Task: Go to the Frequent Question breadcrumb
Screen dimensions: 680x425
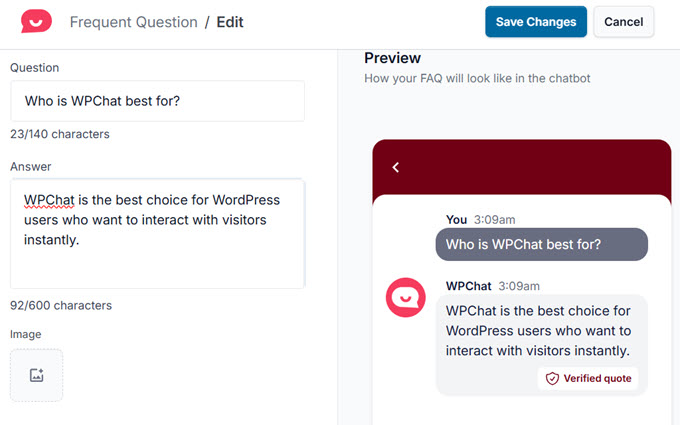Action: (134, 22)
